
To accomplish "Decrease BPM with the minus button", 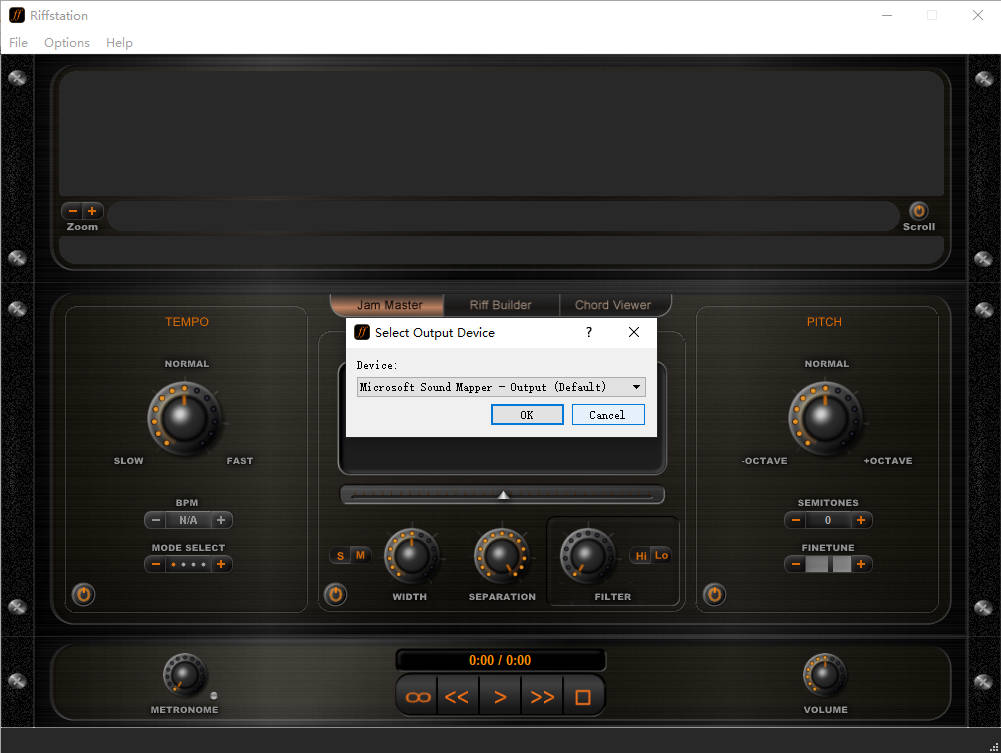I will [155, 520].
